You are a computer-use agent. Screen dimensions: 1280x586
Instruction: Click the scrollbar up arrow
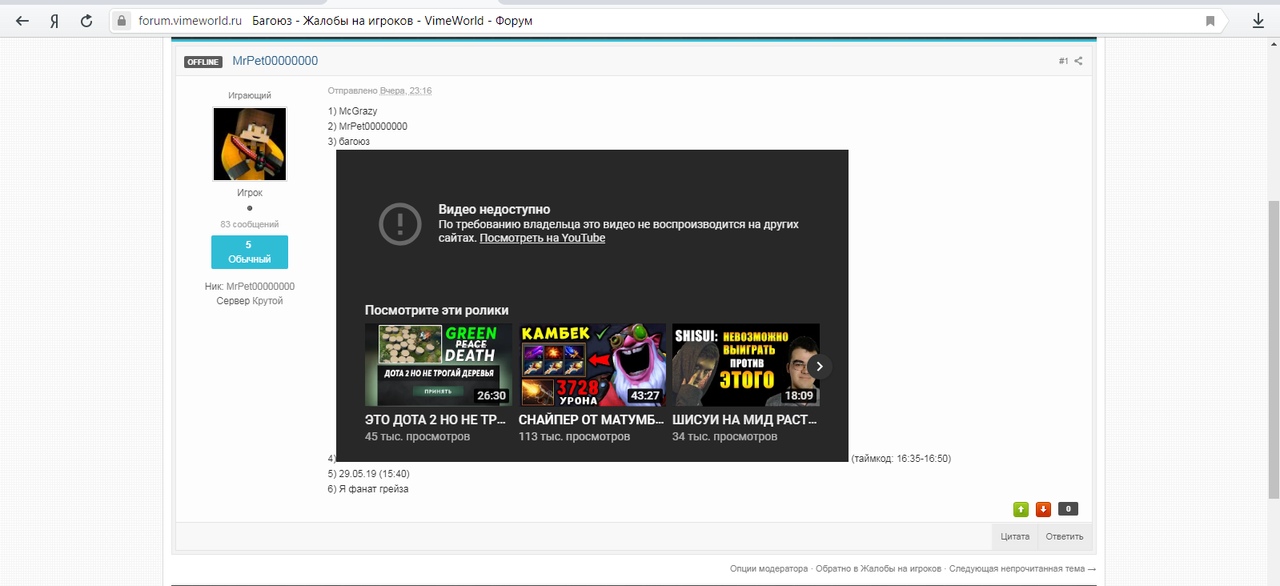[1273, 48]
